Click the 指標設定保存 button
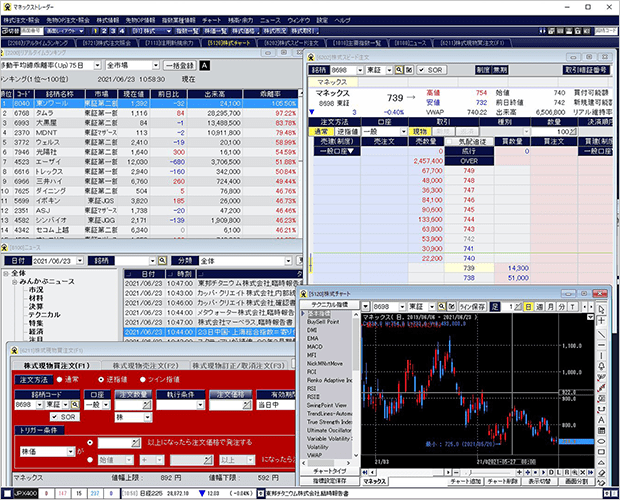The image size is (620, 500). (x=330, y=481)
